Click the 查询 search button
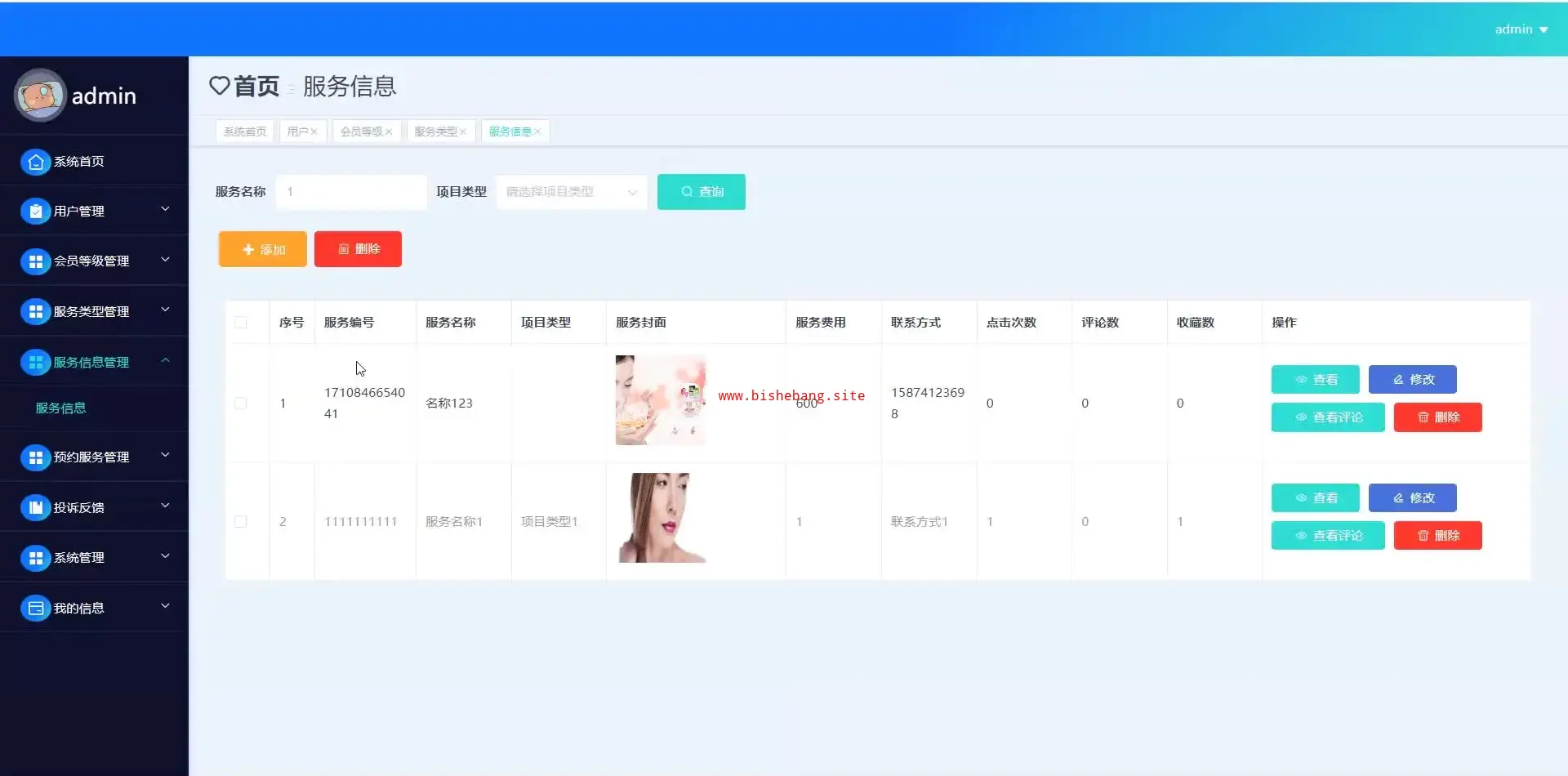The height and width of the screenshot is (776, 1568). pyautogui.click(x=702, y=192)
